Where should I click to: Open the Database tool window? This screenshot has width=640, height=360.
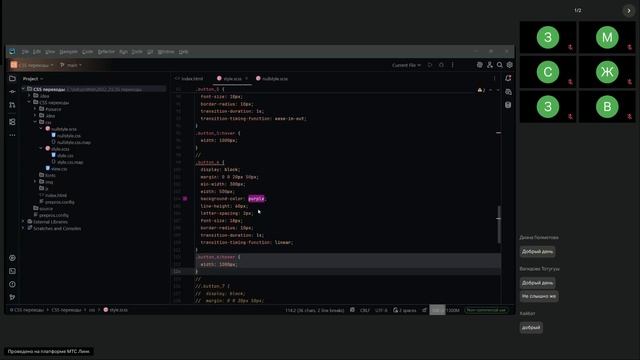point(508,105)
